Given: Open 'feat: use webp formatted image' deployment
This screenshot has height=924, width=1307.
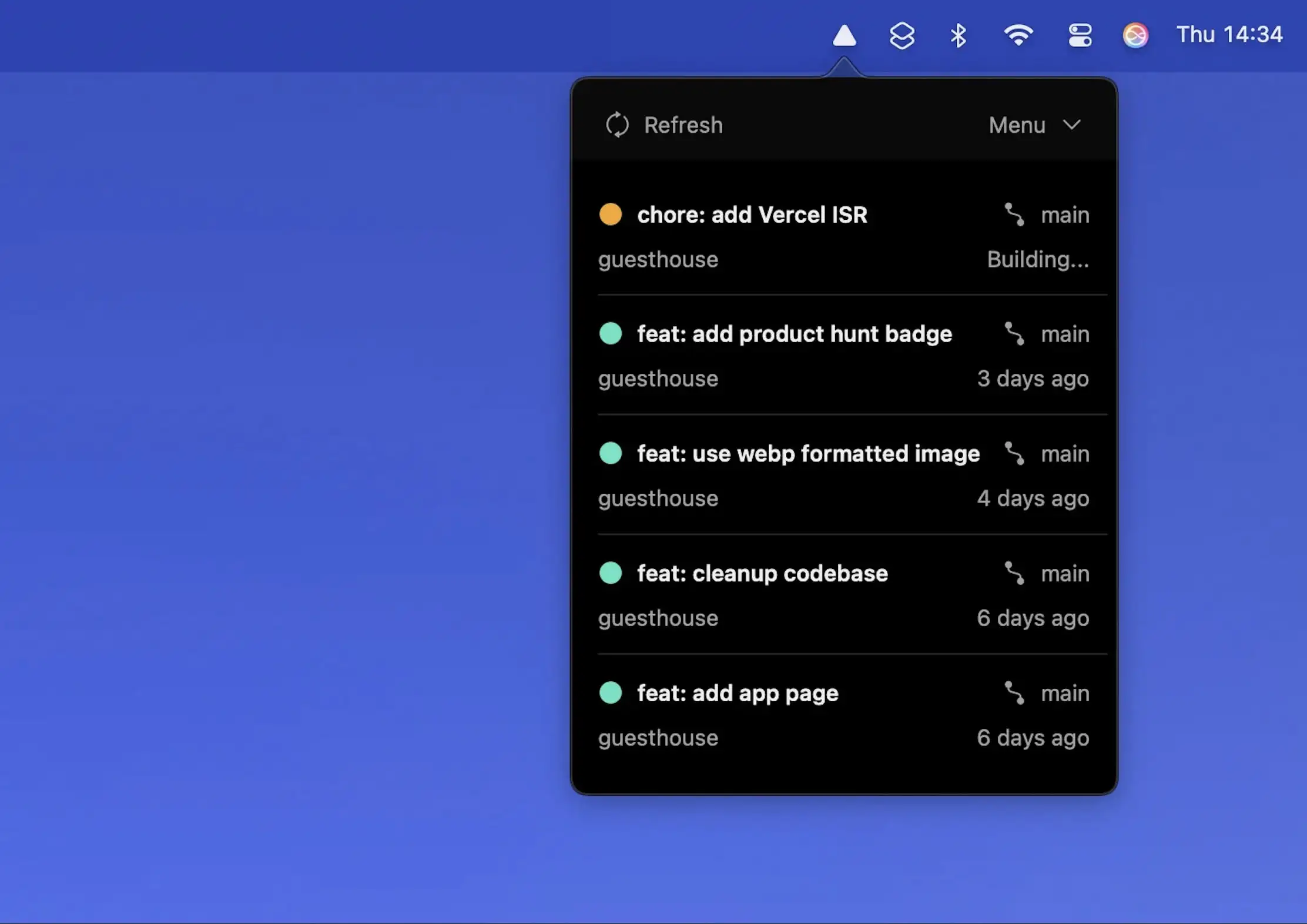Looking at the screenshot, I should coord(809,454).
